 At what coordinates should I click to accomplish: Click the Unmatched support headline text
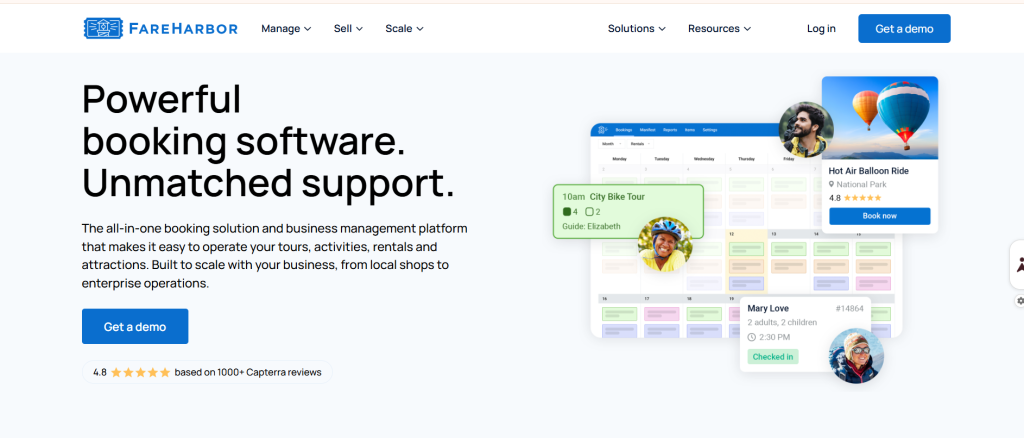[x=268, y=183]
